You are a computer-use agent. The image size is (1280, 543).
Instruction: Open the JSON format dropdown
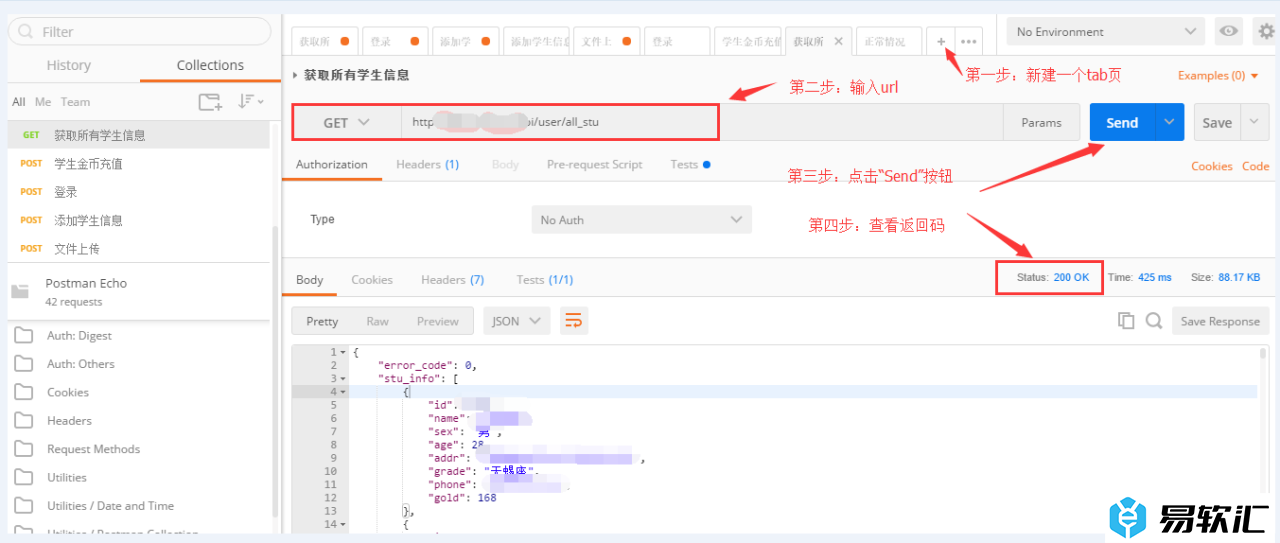tap(517, 321)
